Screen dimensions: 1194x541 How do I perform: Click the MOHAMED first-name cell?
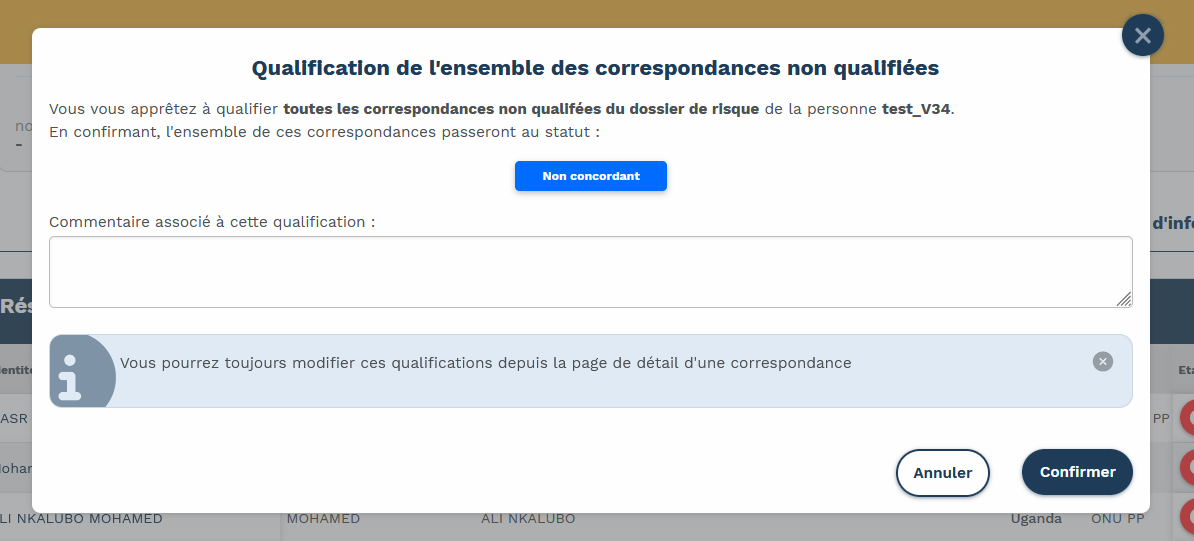(323, 519)
